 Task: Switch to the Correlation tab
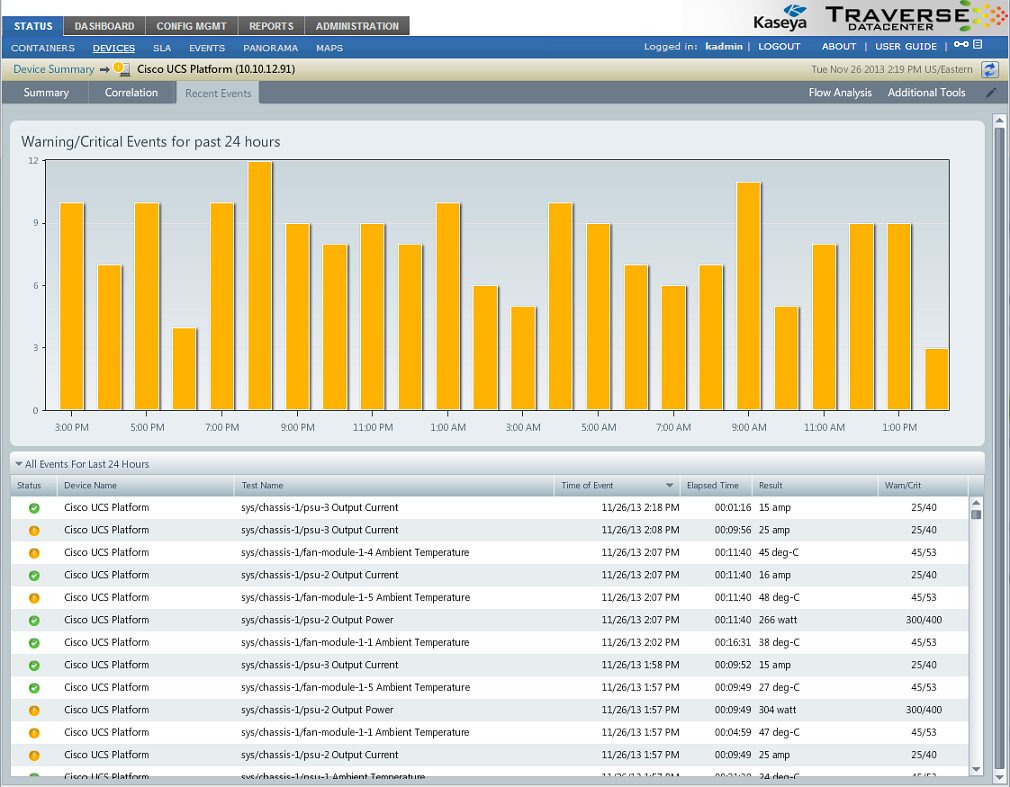pyautogui.click(x=131, y=93)
